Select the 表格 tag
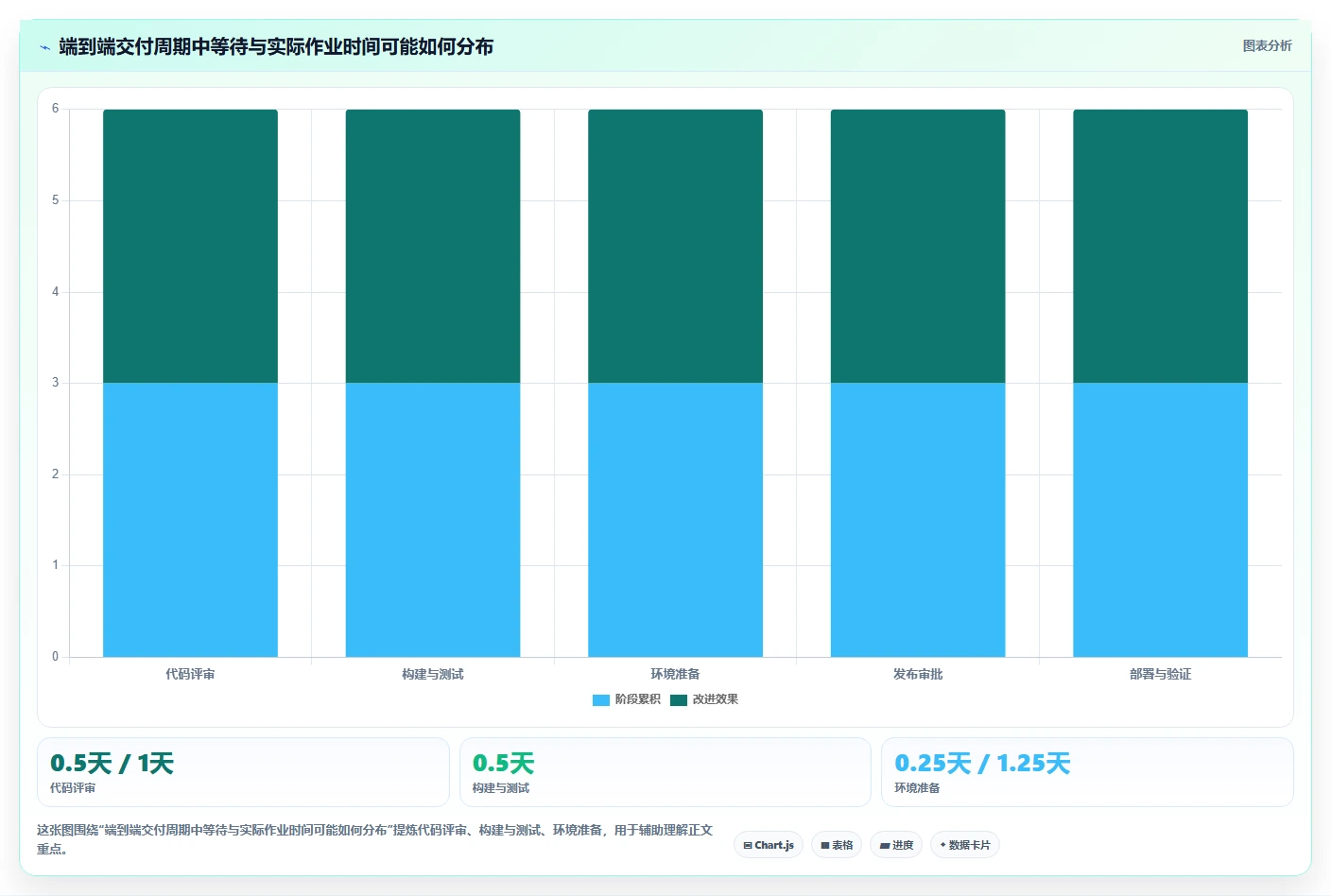The image size is (1331, 896). [837, 845]
